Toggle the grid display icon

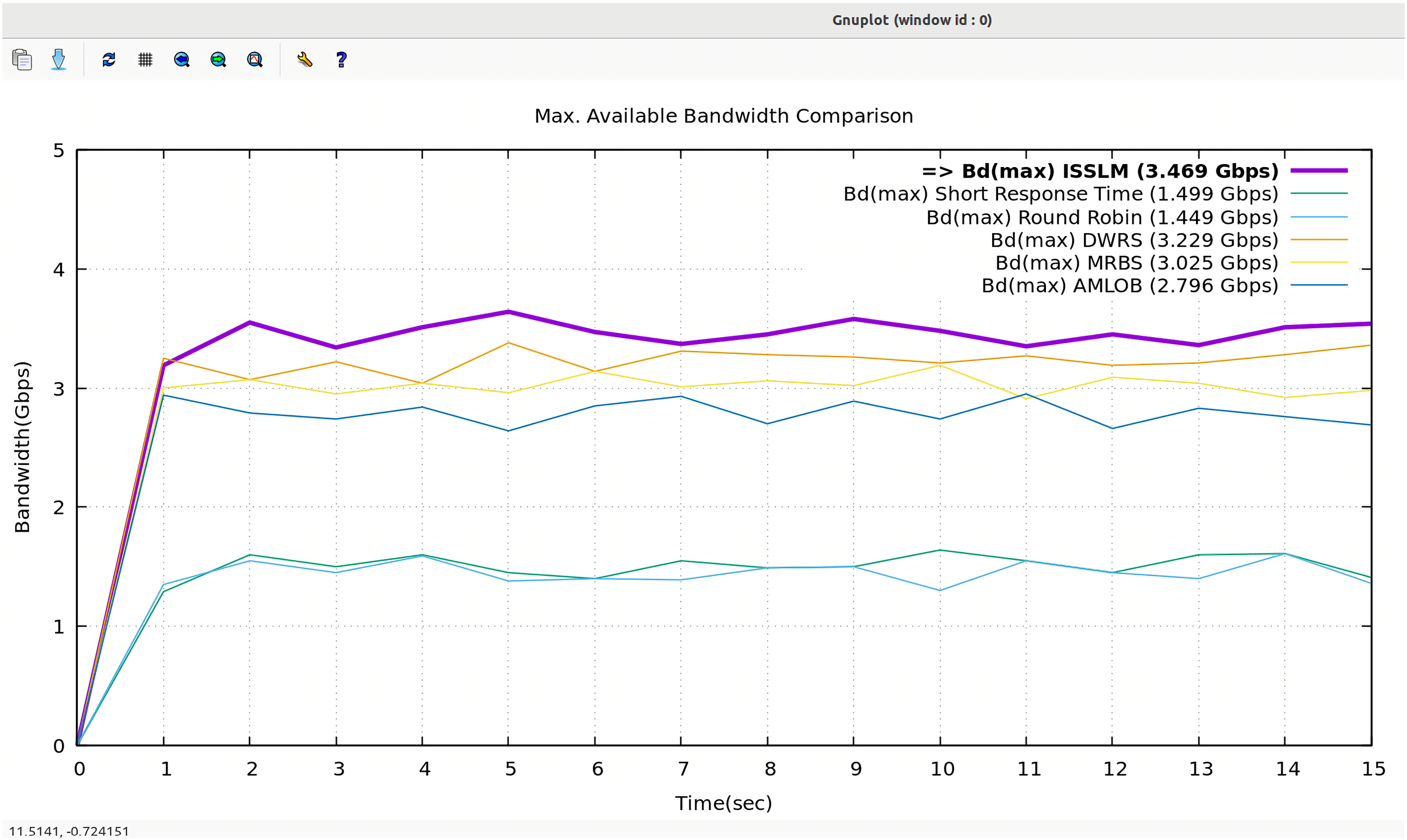(x=145, y=60)
